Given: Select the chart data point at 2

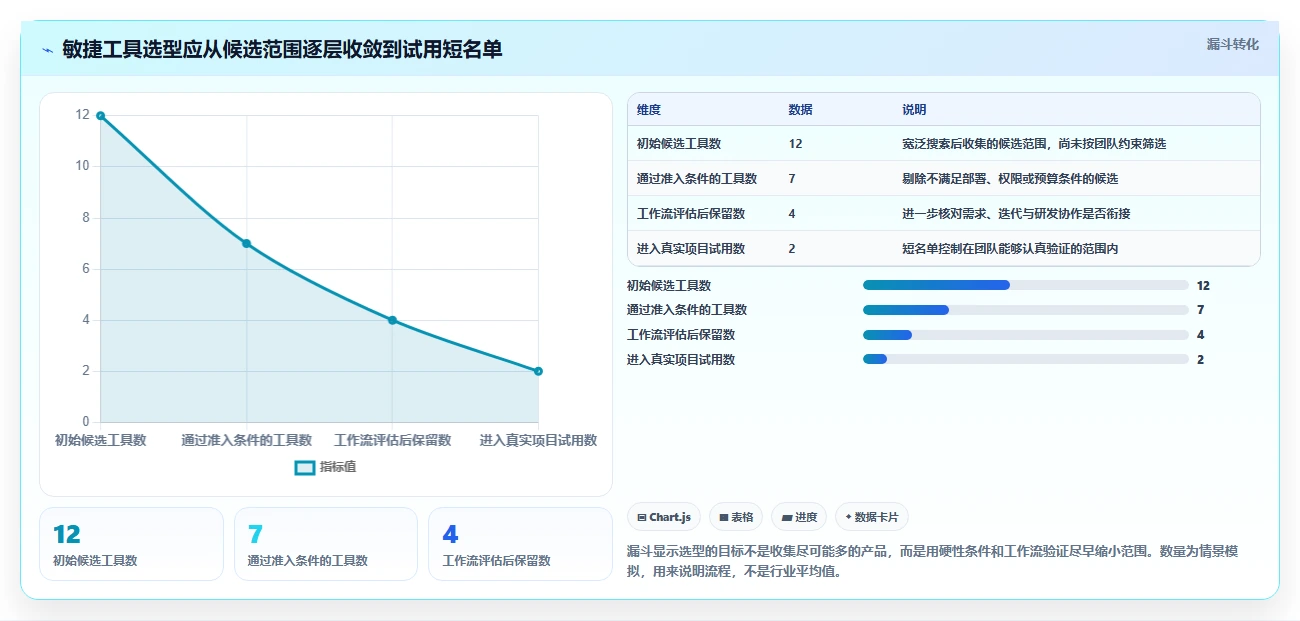Looking at the screenshot, I should [x=538, y=371].
